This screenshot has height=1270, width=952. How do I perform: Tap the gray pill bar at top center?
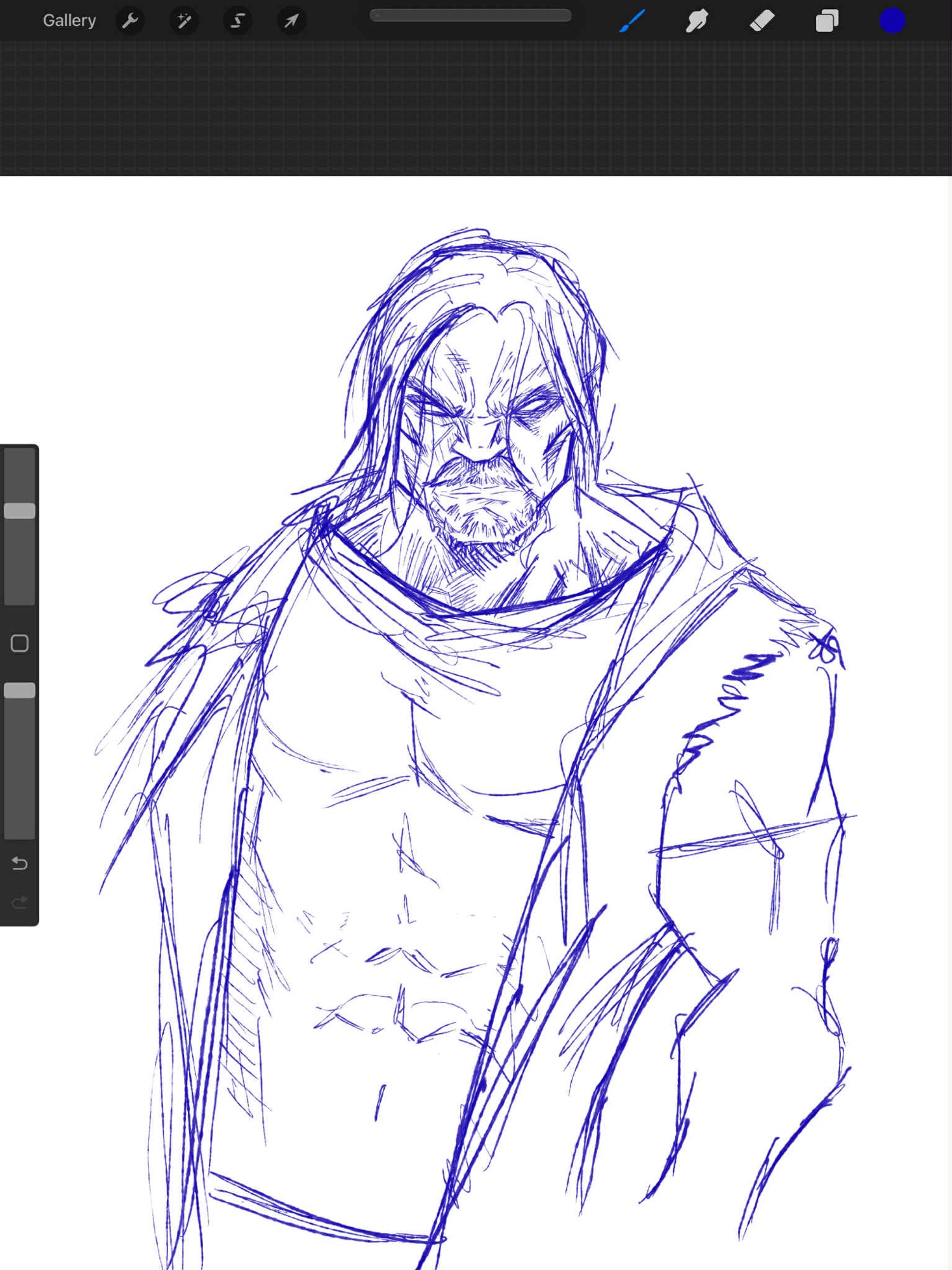pyautogui.click(x=470, y=15)
